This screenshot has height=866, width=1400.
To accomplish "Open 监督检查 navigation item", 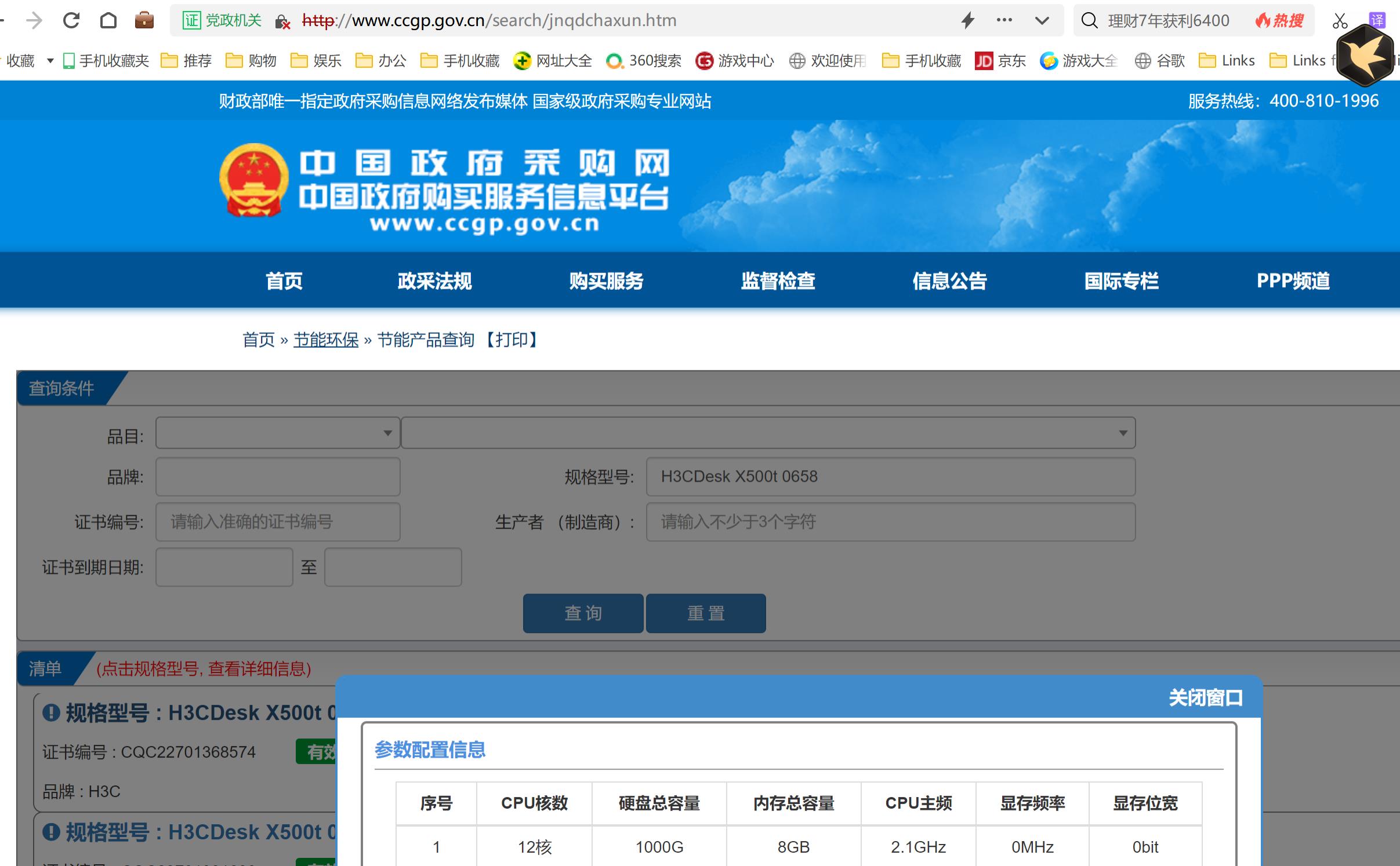I will click(778, 281).
